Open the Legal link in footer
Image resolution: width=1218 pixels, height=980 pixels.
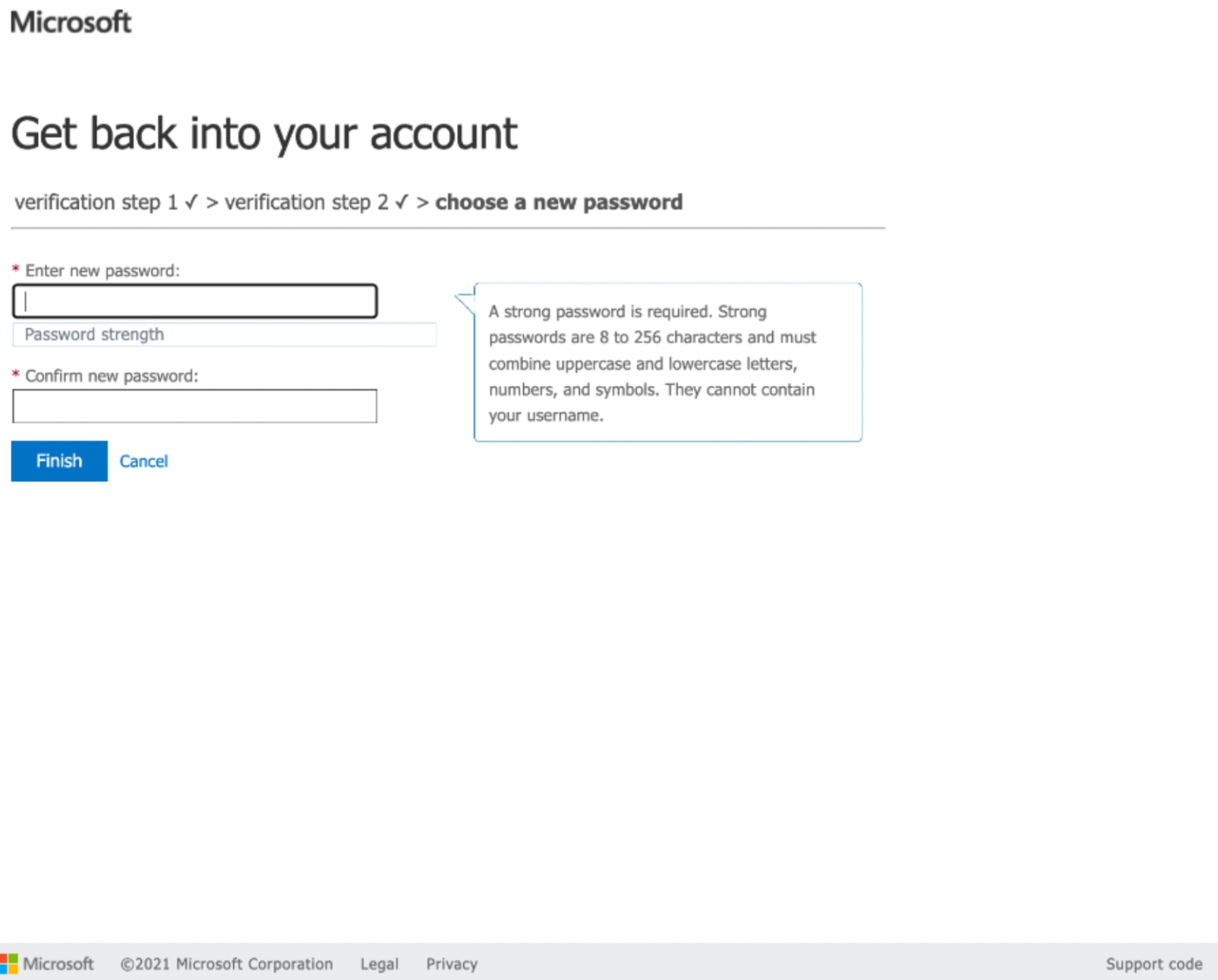379,963
